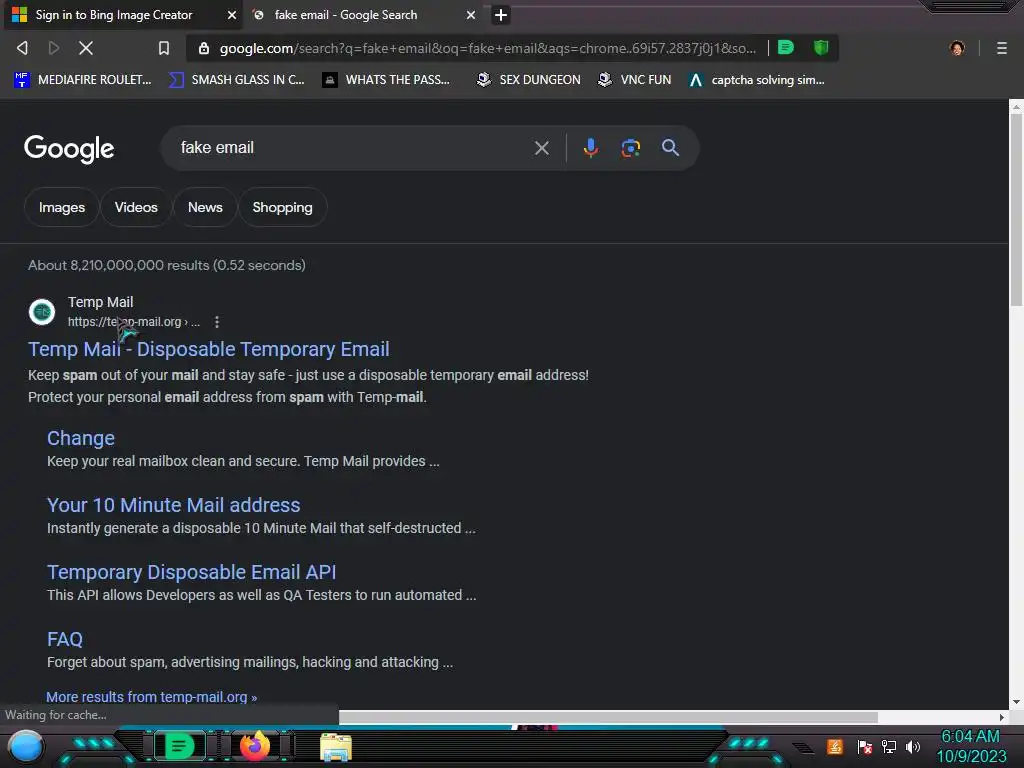Clear the search box with X icon

541,148
